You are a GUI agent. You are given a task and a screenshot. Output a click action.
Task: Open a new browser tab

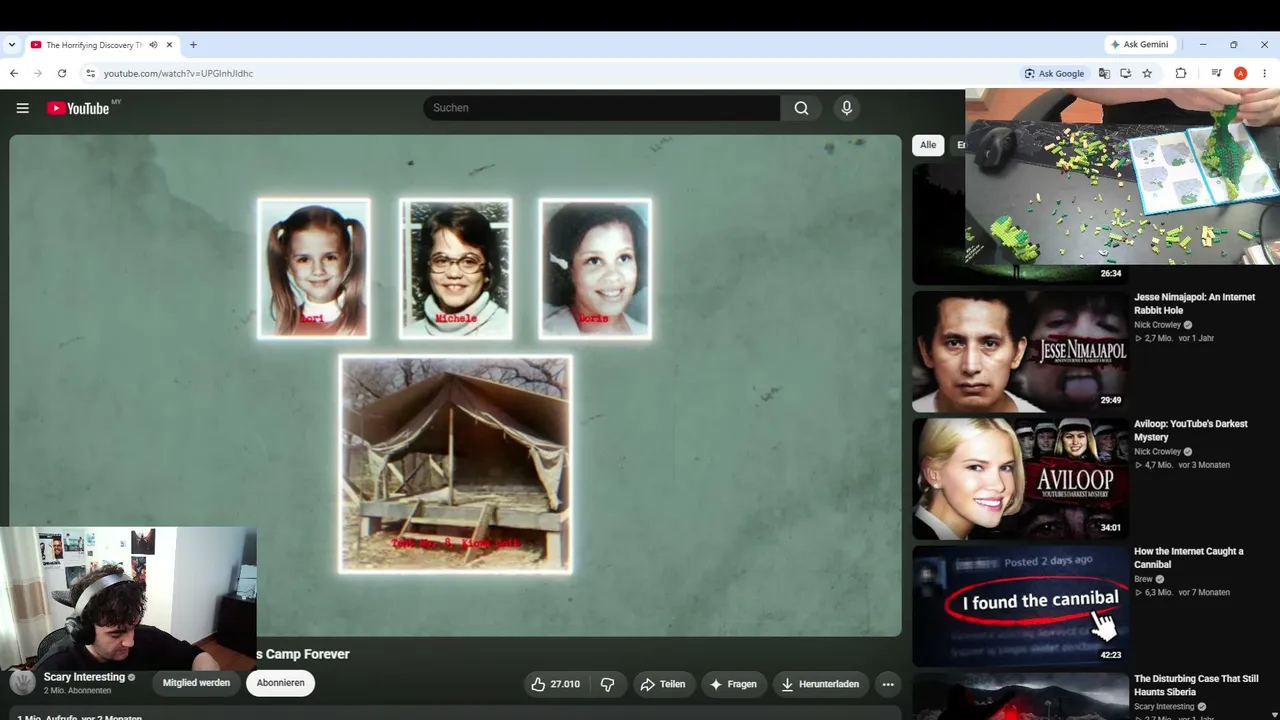pyautogui.click(x=193, y=45)
